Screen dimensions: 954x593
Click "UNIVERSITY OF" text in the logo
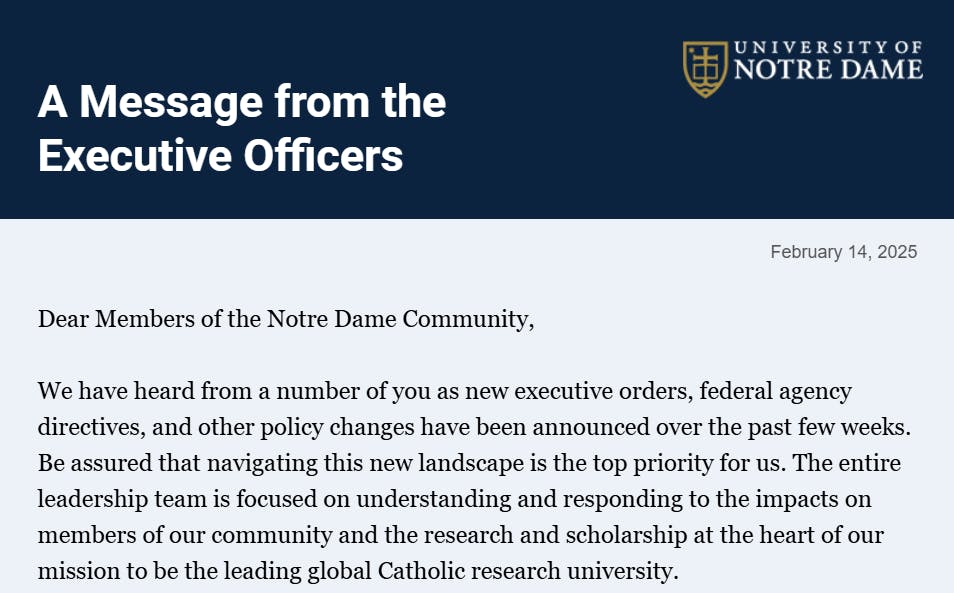(828, 48)
